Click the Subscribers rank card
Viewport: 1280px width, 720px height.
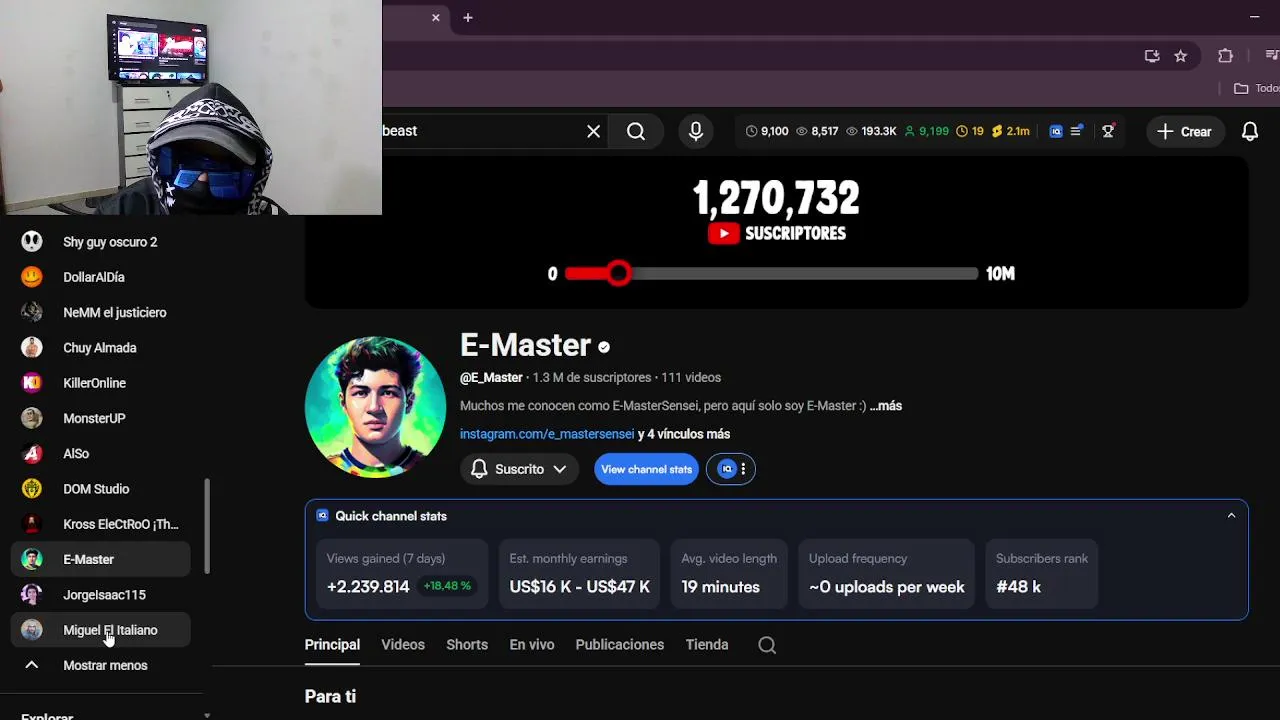[1042, 574]
